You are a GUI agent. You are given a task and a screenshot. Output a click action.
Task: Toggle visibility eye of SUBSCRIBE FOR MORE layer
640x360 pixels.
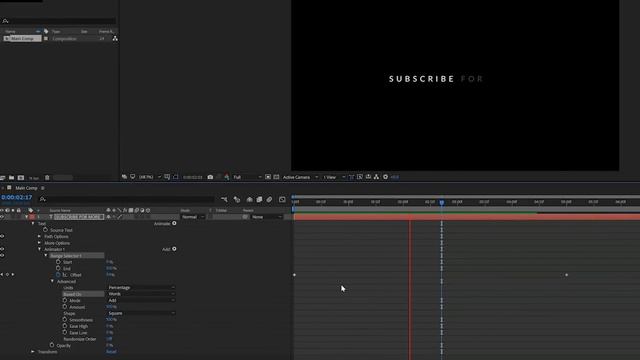click(x=2, y=217)
